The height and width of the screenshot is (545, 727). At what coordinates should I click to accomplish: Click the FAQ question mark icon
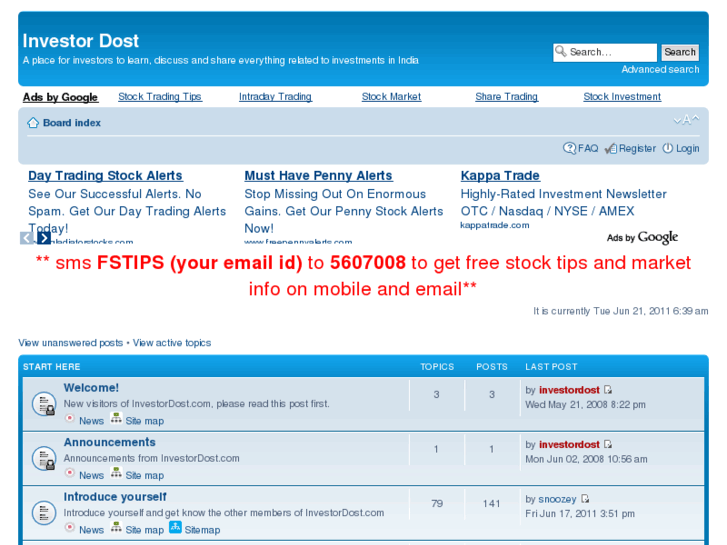pyautogui.click(x=569, y=148)
